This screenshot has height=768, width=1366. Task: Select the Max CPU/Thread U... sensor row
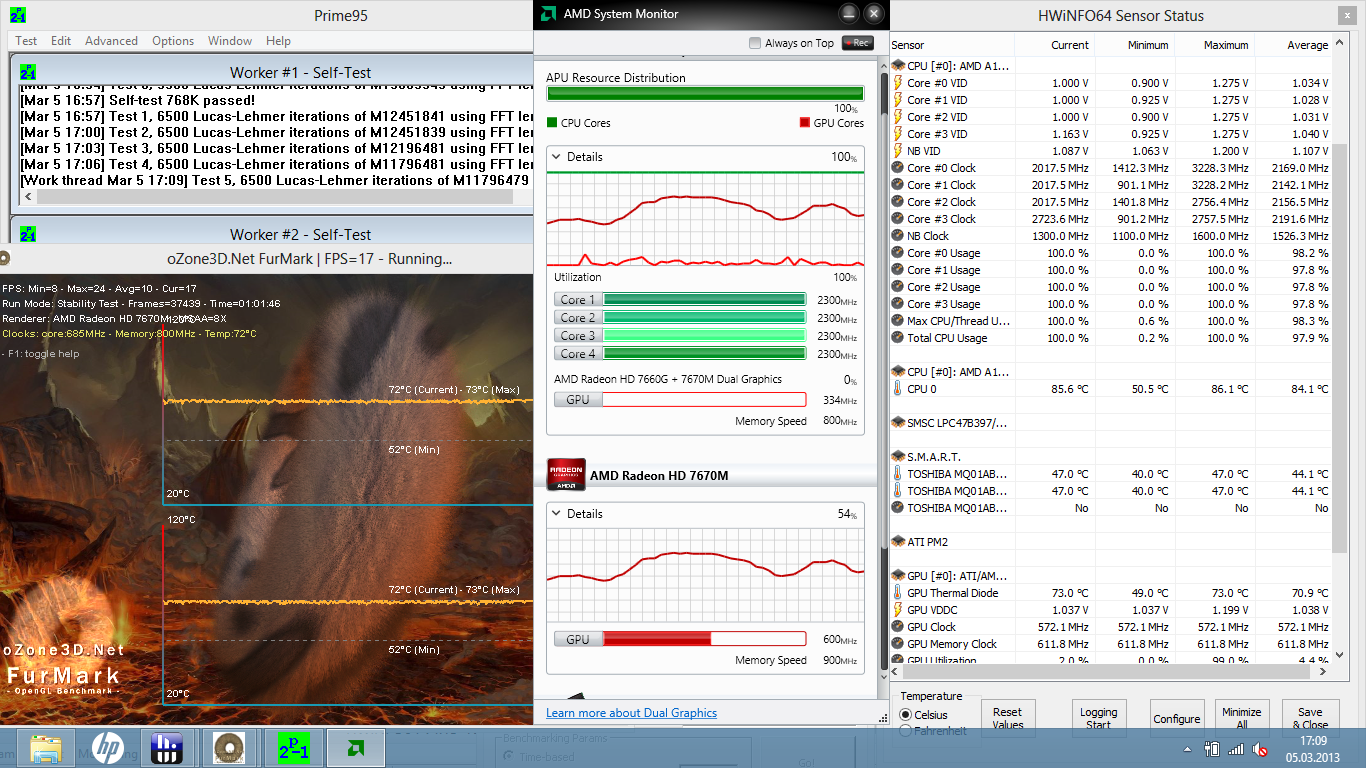click(1111, 321)
